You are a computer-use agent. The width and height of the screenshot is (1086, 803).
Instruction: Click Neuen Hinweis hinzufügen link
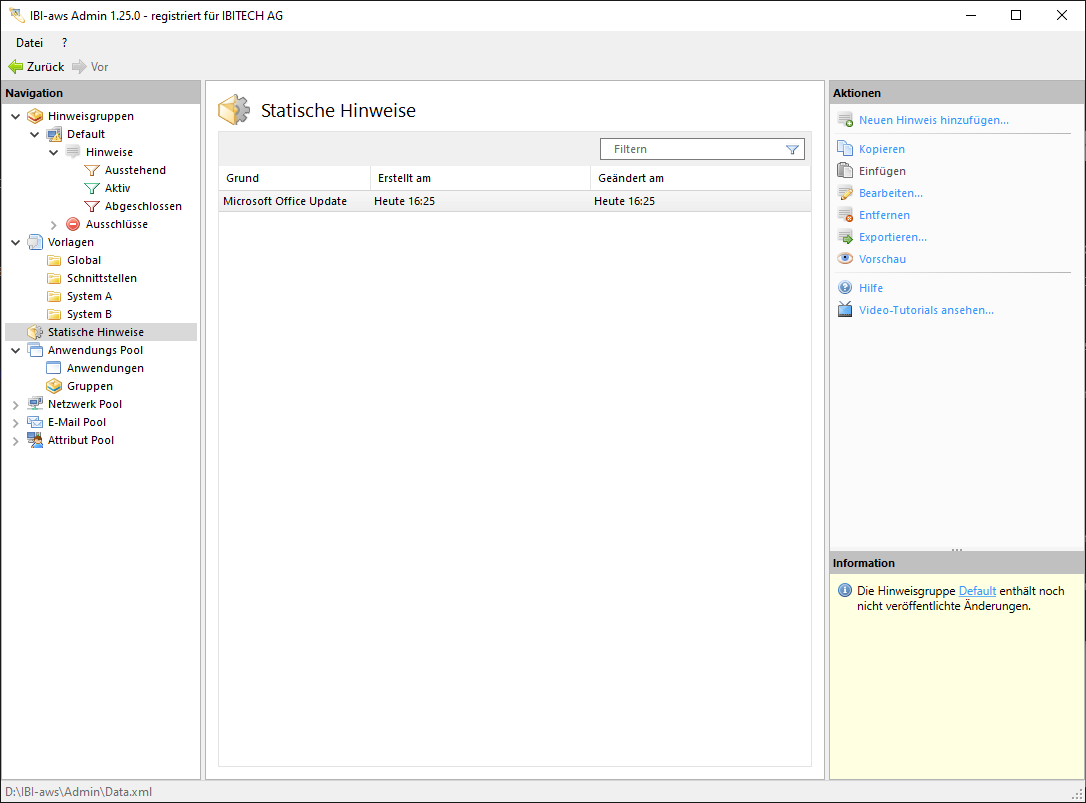(x=933, y=121)
